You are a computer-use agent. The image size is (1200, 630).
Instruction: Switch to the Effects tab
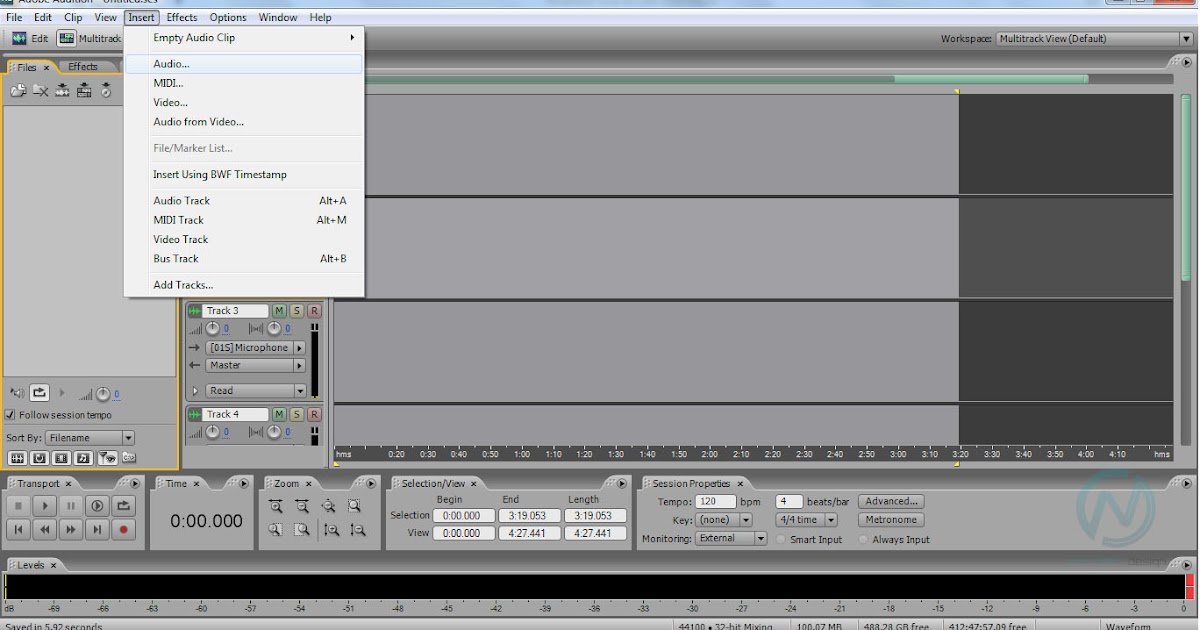pos(83,67)
